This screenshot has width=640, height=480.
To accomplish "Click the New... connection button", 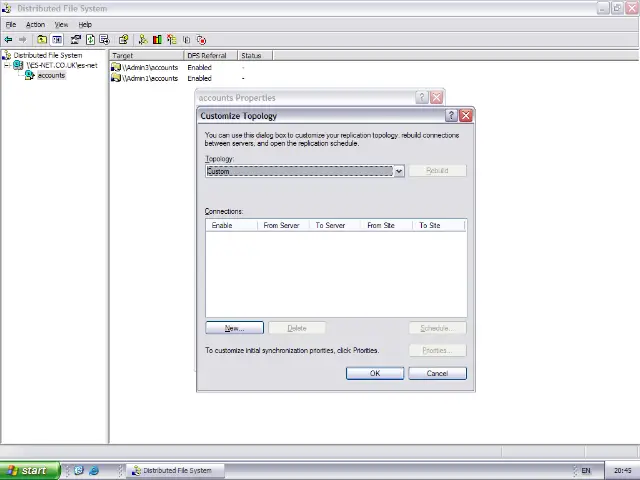I will click(x=235, y=328).
